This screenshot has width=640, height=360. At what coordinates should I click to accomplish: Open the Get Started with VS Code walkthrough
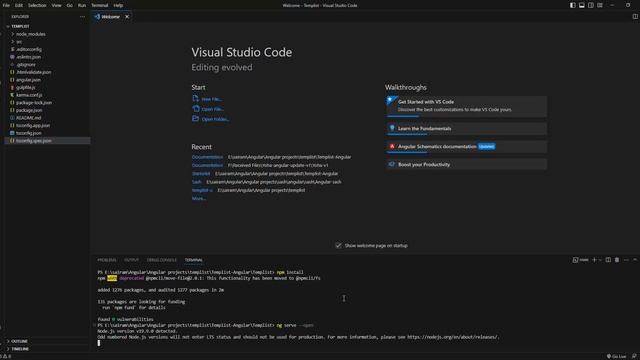467,106
